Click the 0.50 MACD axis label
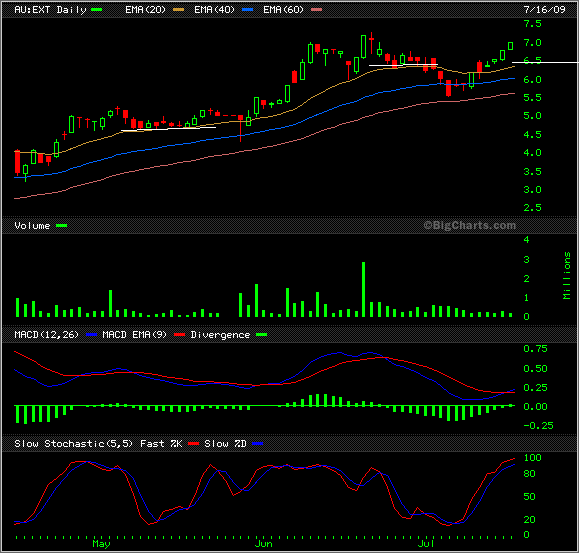Screen dimensions: 579x553 tap(535, 369)
